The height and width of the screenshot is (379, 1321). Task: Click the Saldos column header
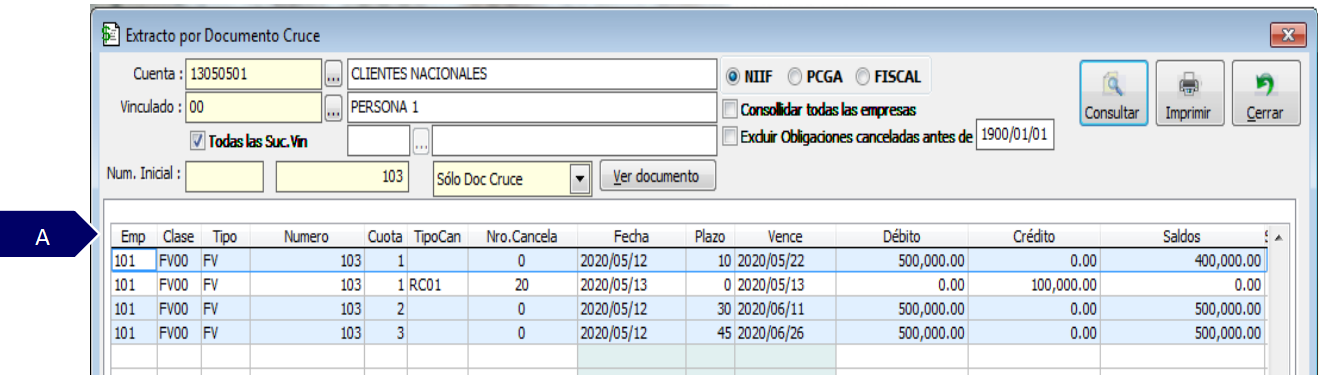1184,237
